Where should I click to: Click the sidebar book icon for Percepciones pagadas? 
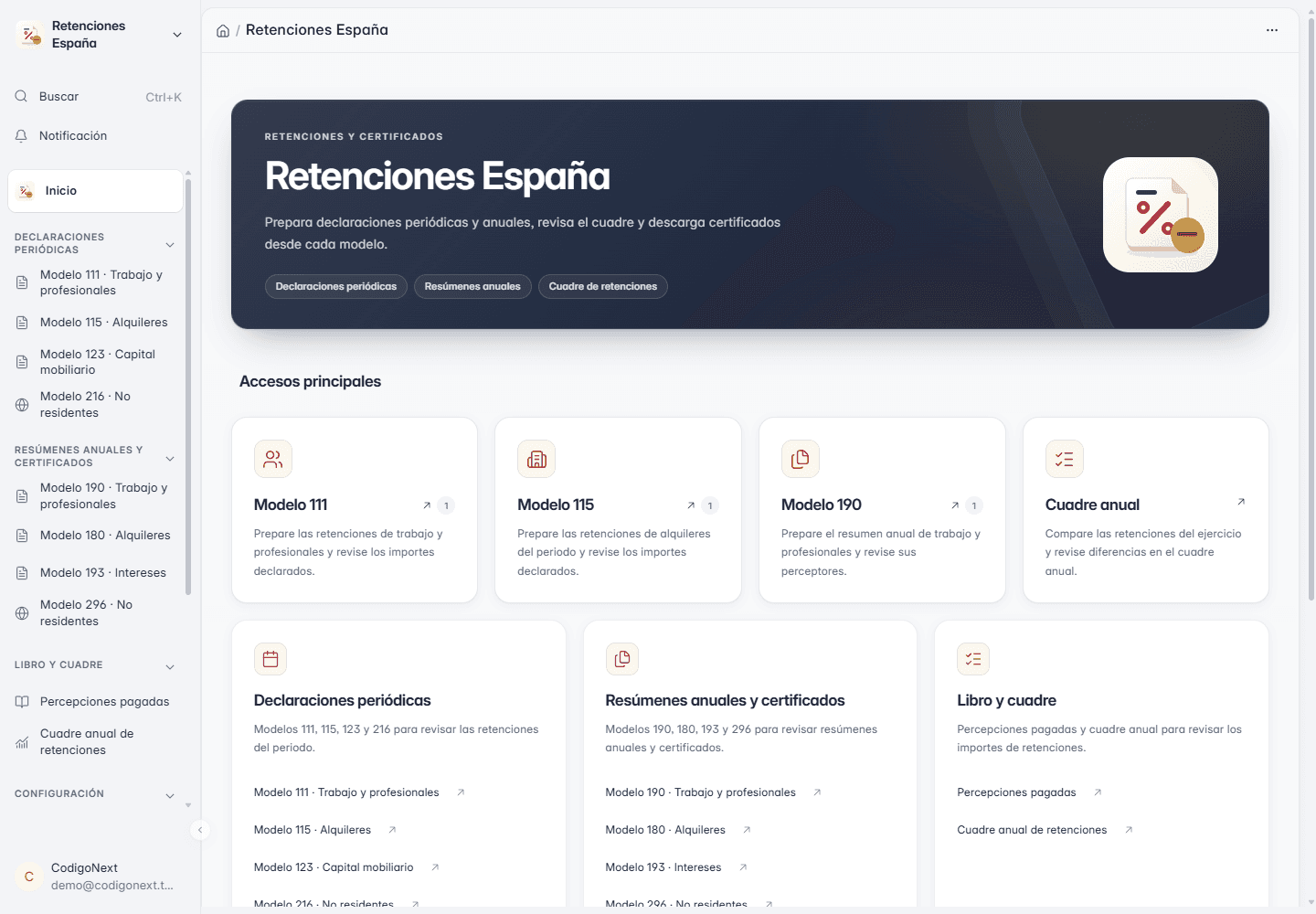click(x=22, y=702)
